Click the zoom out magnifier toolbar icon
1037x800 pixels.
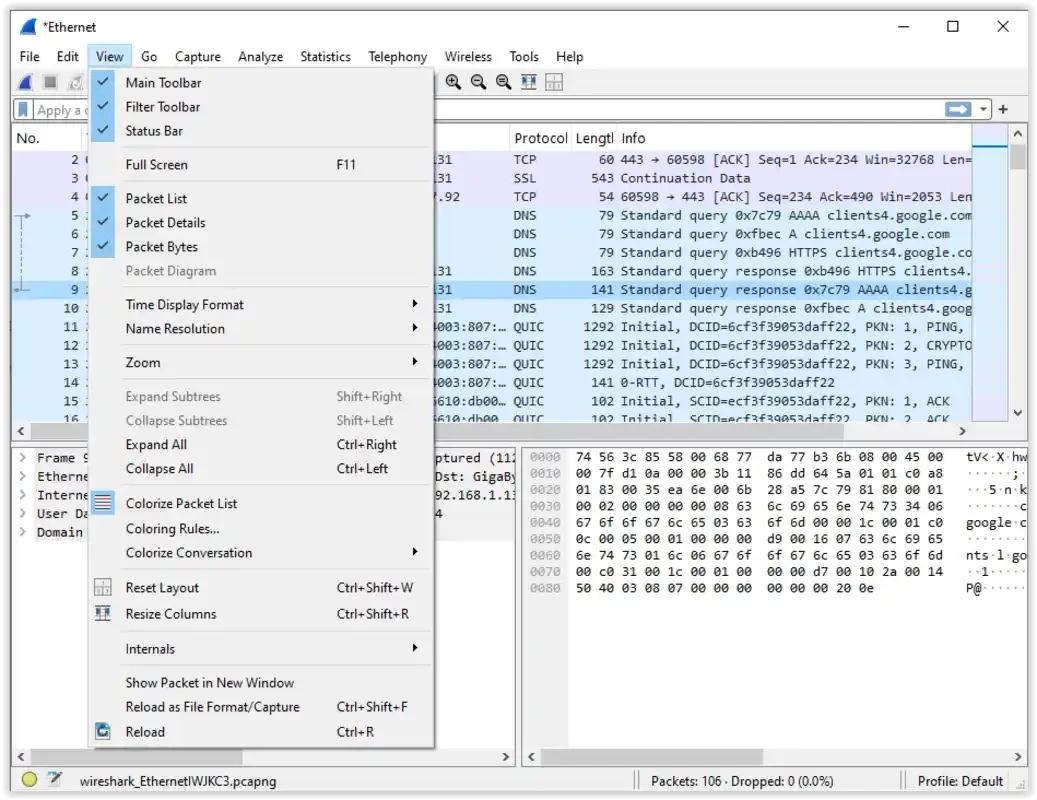pos(478,82)
